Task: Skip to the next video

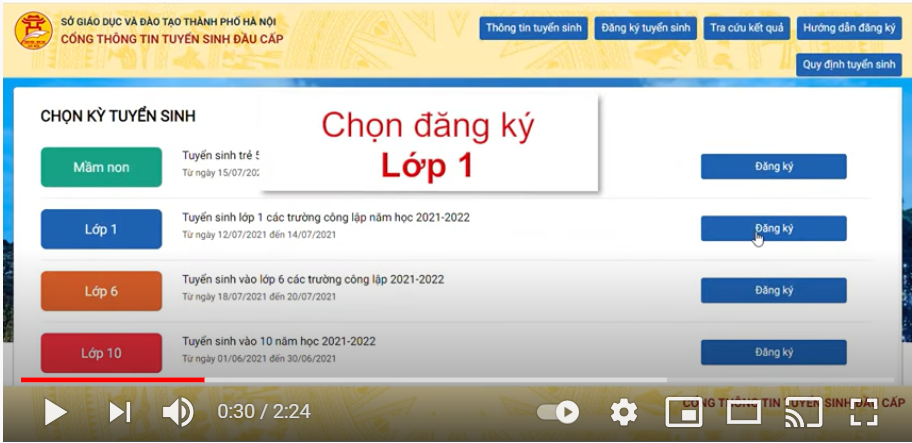Action: click(120, 412)
